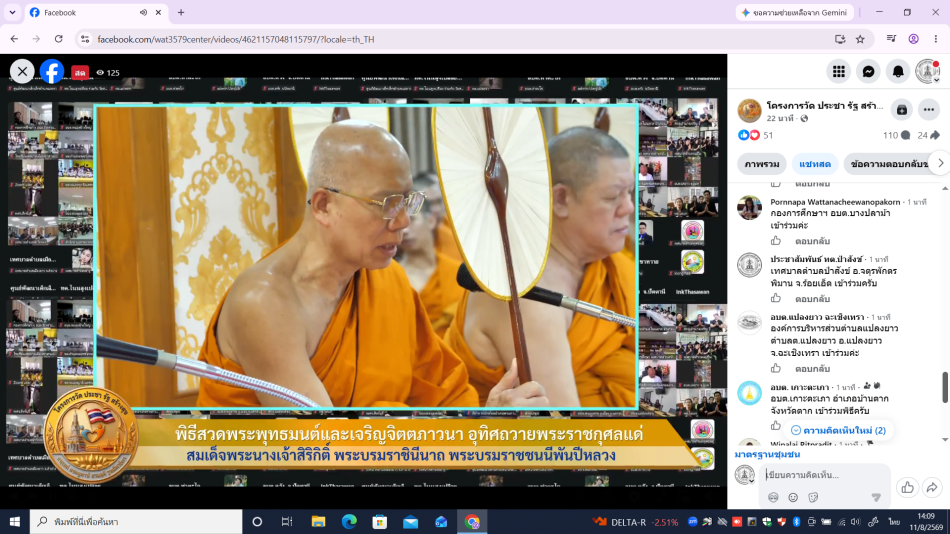Click the เขียนความคิดเห็น comment field

coord(827,475)
